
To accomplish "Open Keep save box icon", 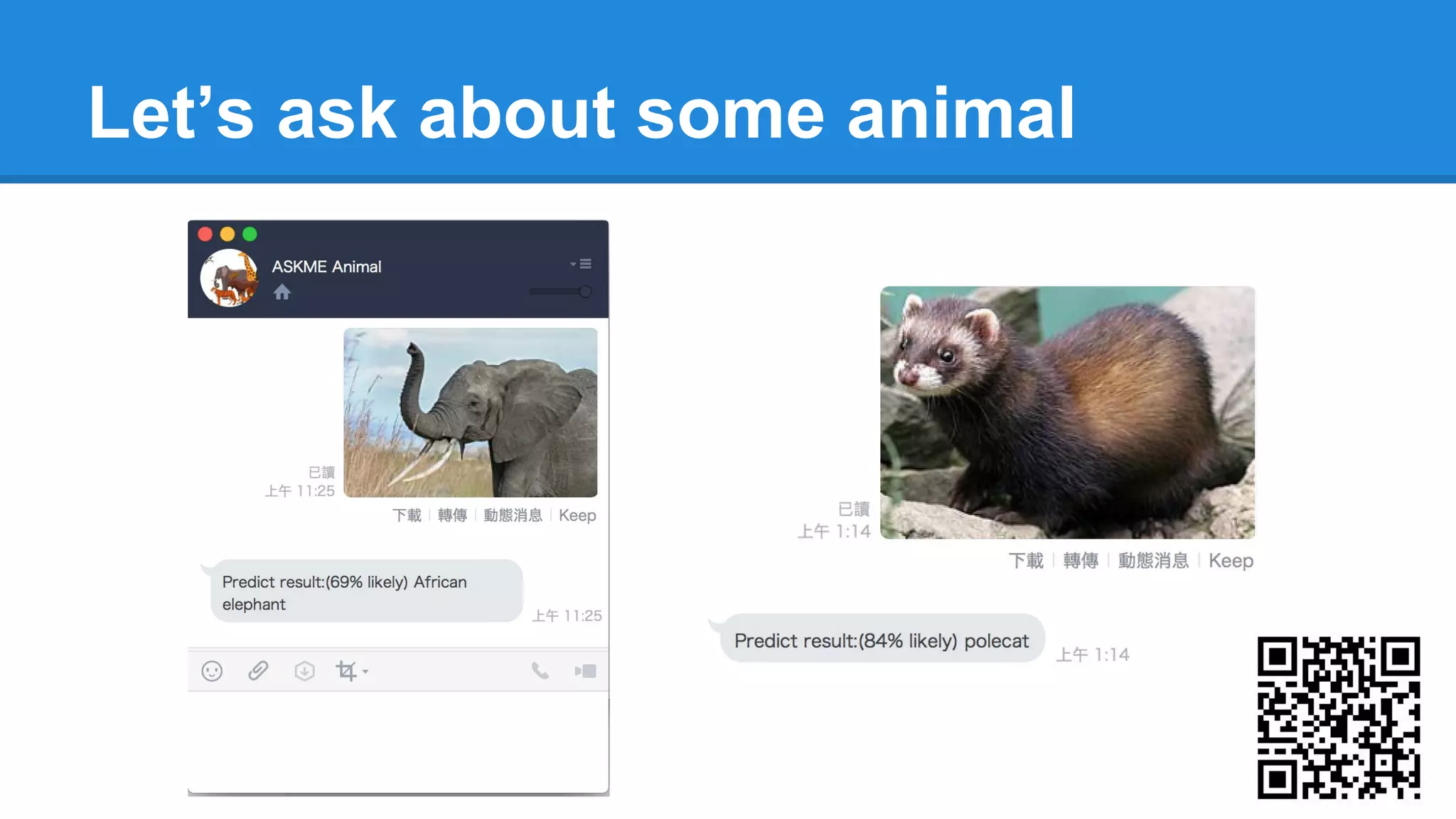I will pos(304,670).
